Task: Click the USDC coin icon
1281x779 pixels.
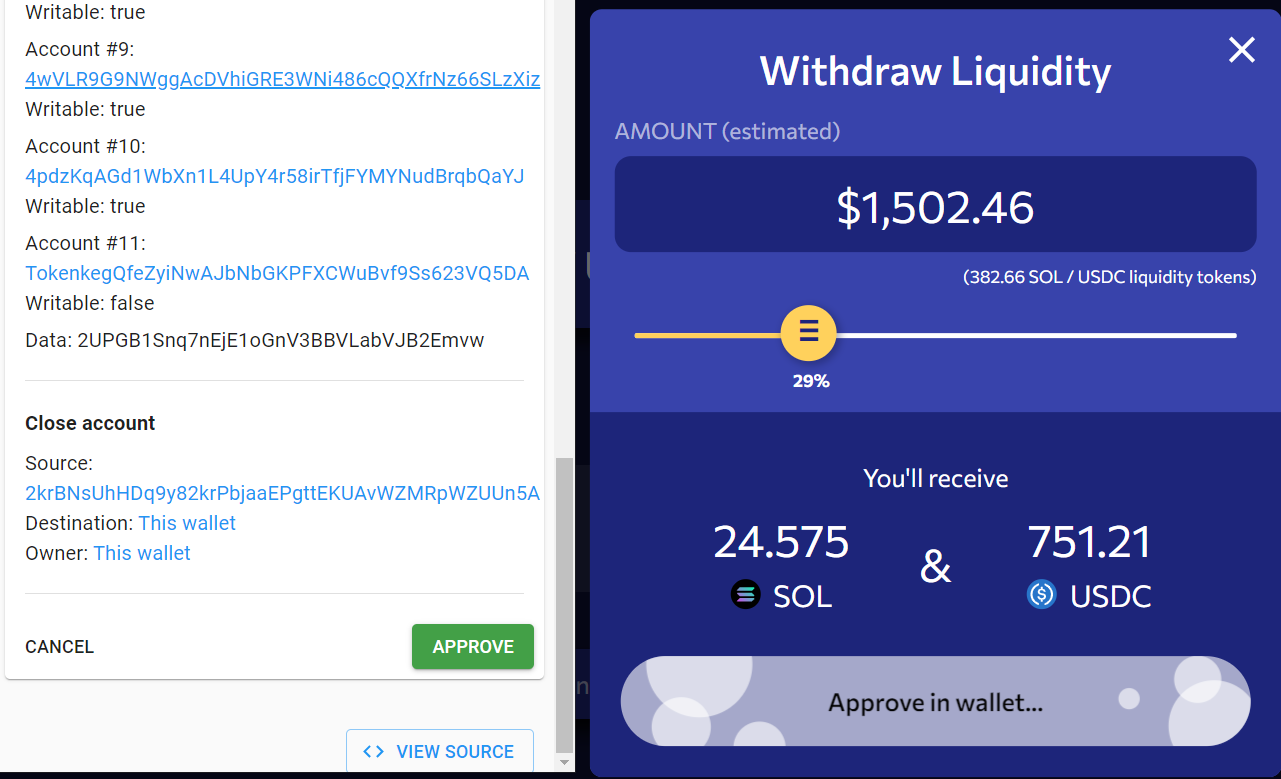Action: pos(1042,595)
